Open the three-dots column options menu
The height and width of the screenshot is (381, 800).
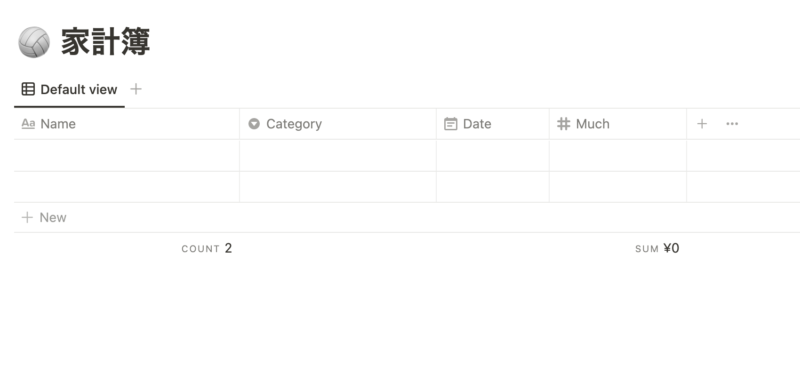(x=732, y=123)
